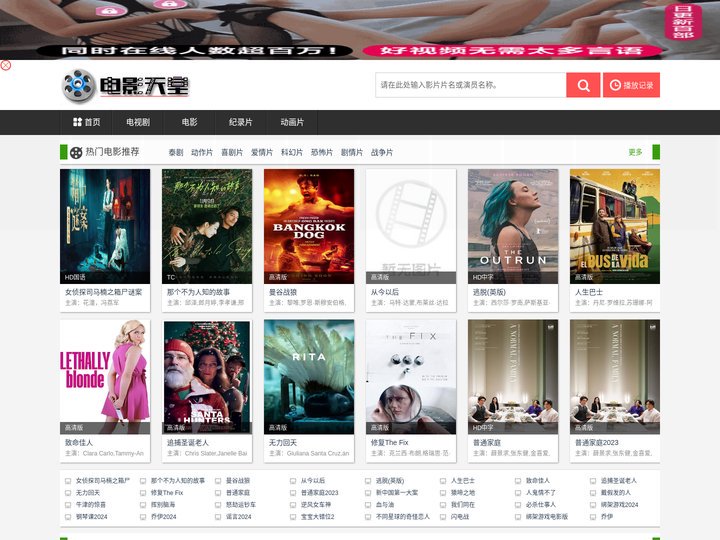Filter by 剧情片 genre
The height and width of the screenshot is (540, 720).
pyautogui.click(x=352, y=152)
